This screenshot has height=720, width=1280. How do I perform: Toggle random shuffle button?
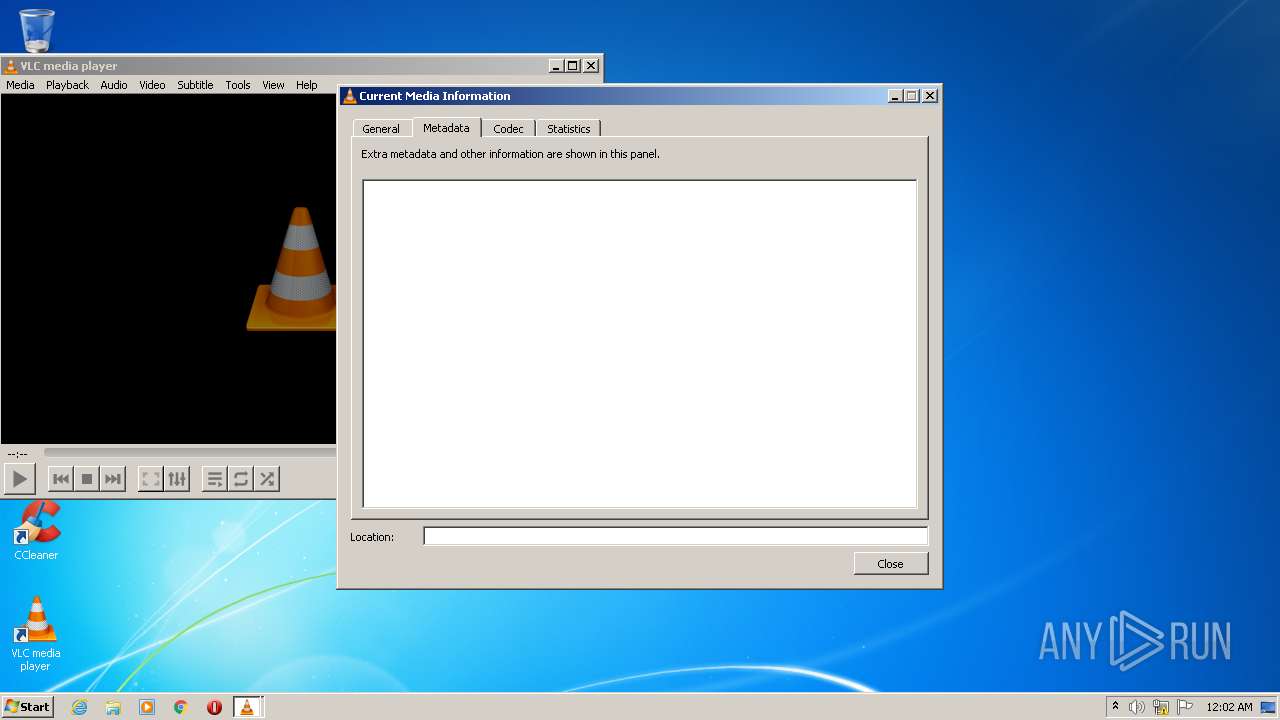coord(267,479)
